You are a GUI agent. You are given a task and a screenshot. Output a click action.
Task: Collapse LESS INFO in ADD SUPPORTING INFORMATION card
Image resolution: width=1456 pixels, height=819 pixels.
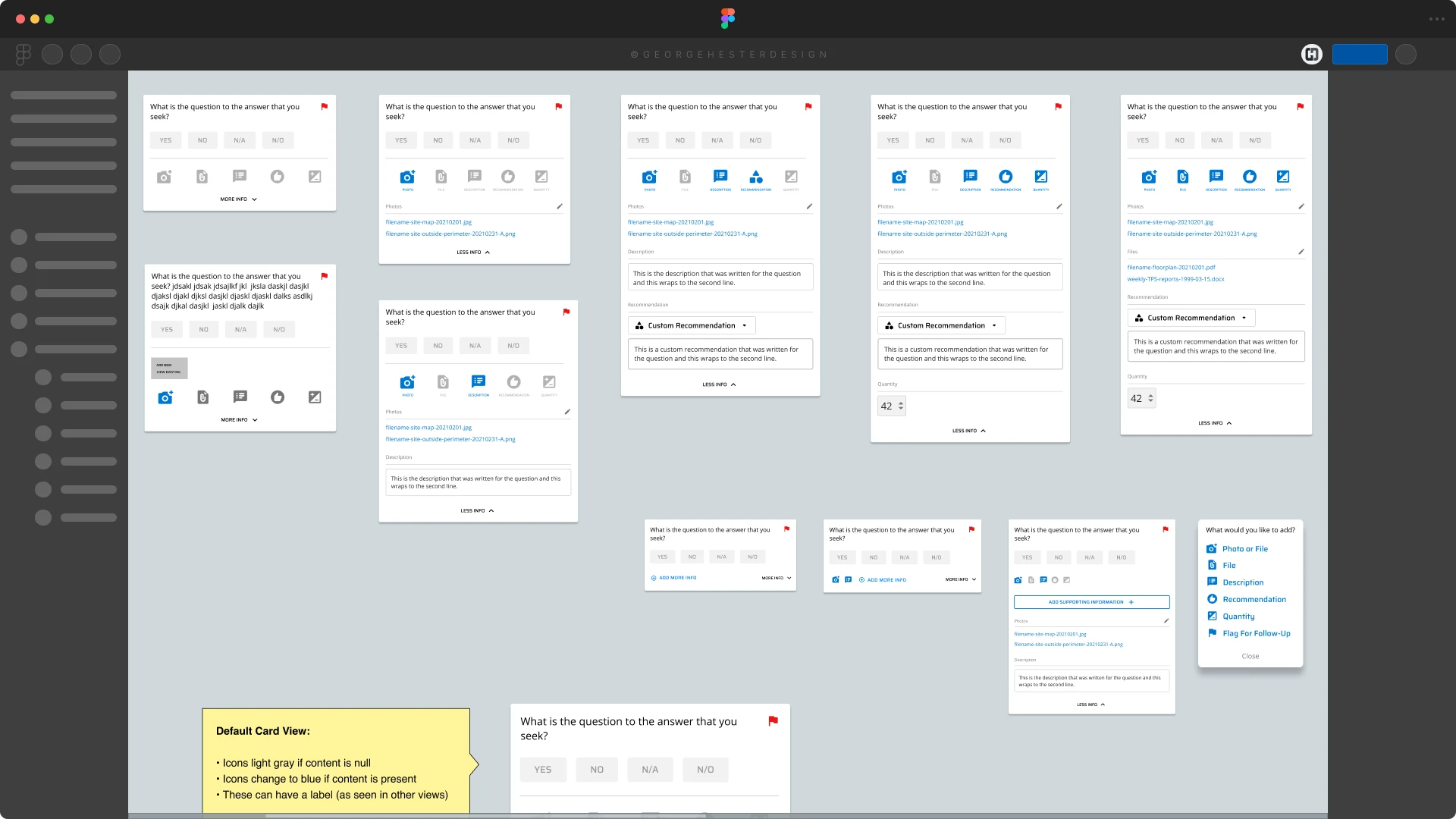pyautogui.click(x=1091, y=704)
